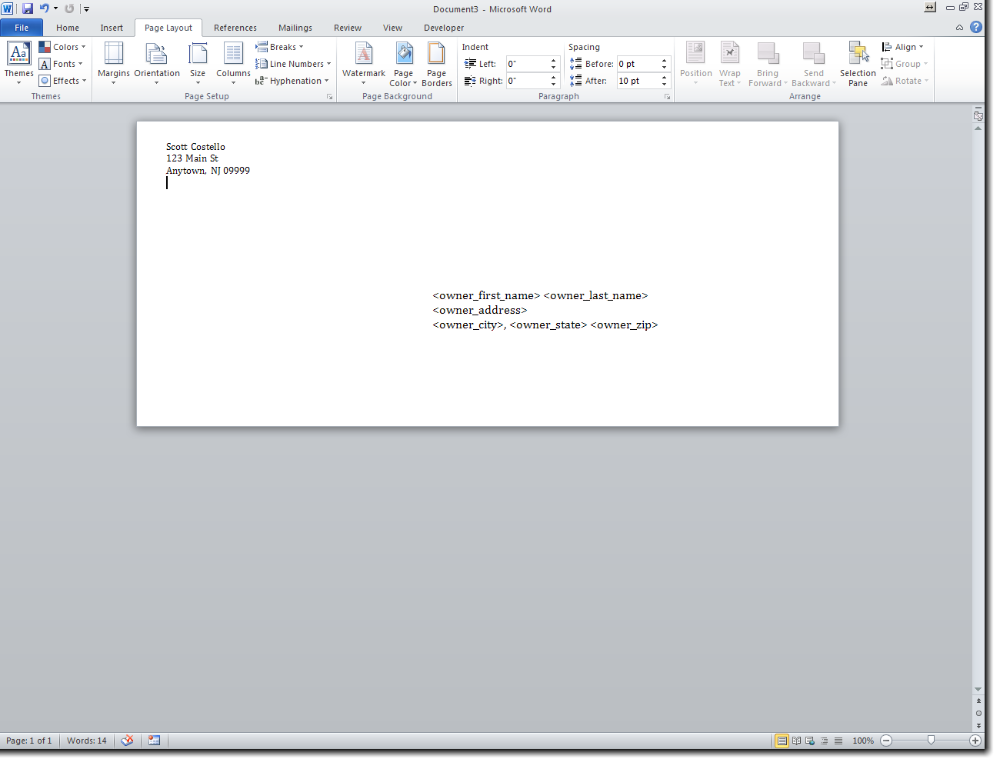Minimize the ribbon with caret arrow

coord(960,28)
